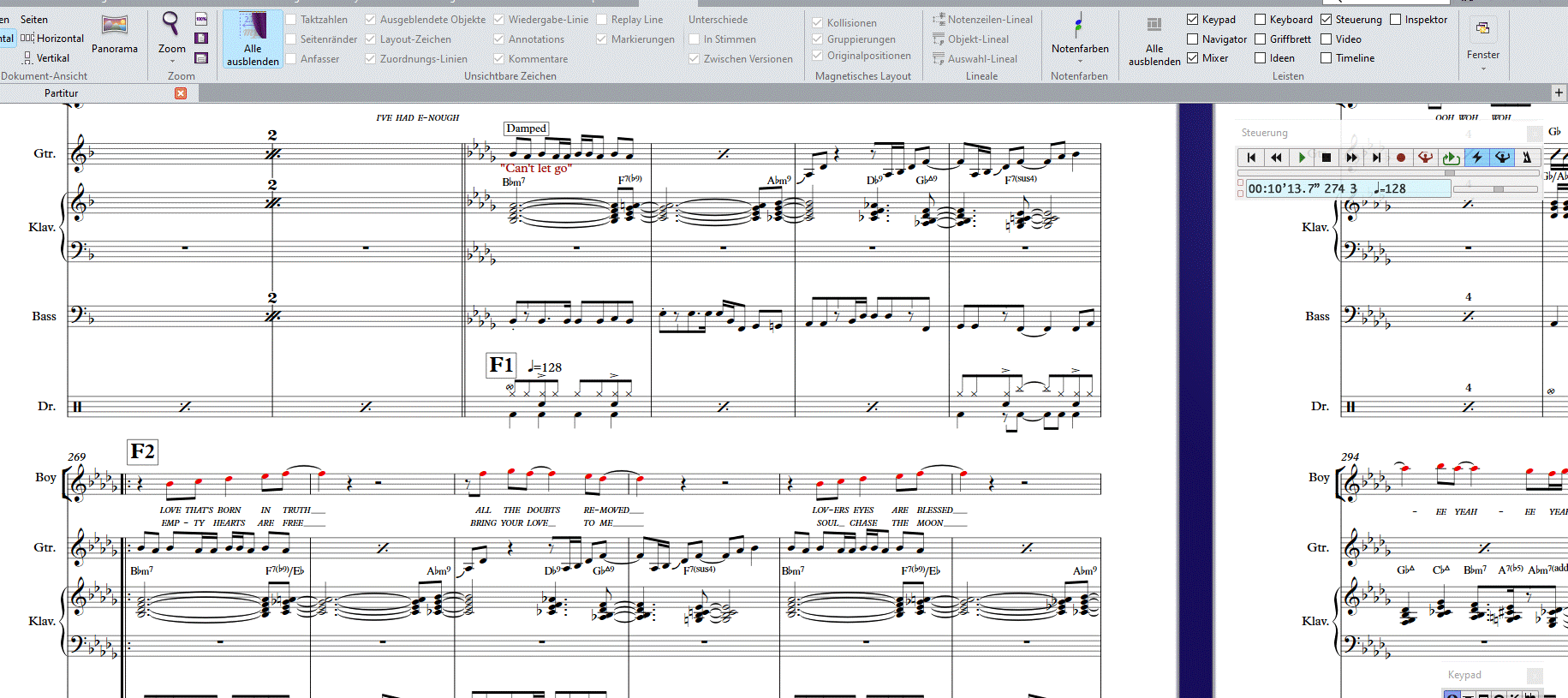Enable the Seitenränder checkbox
The width and height of the screenshot is (1568, 698).
[x=291, y=39]
